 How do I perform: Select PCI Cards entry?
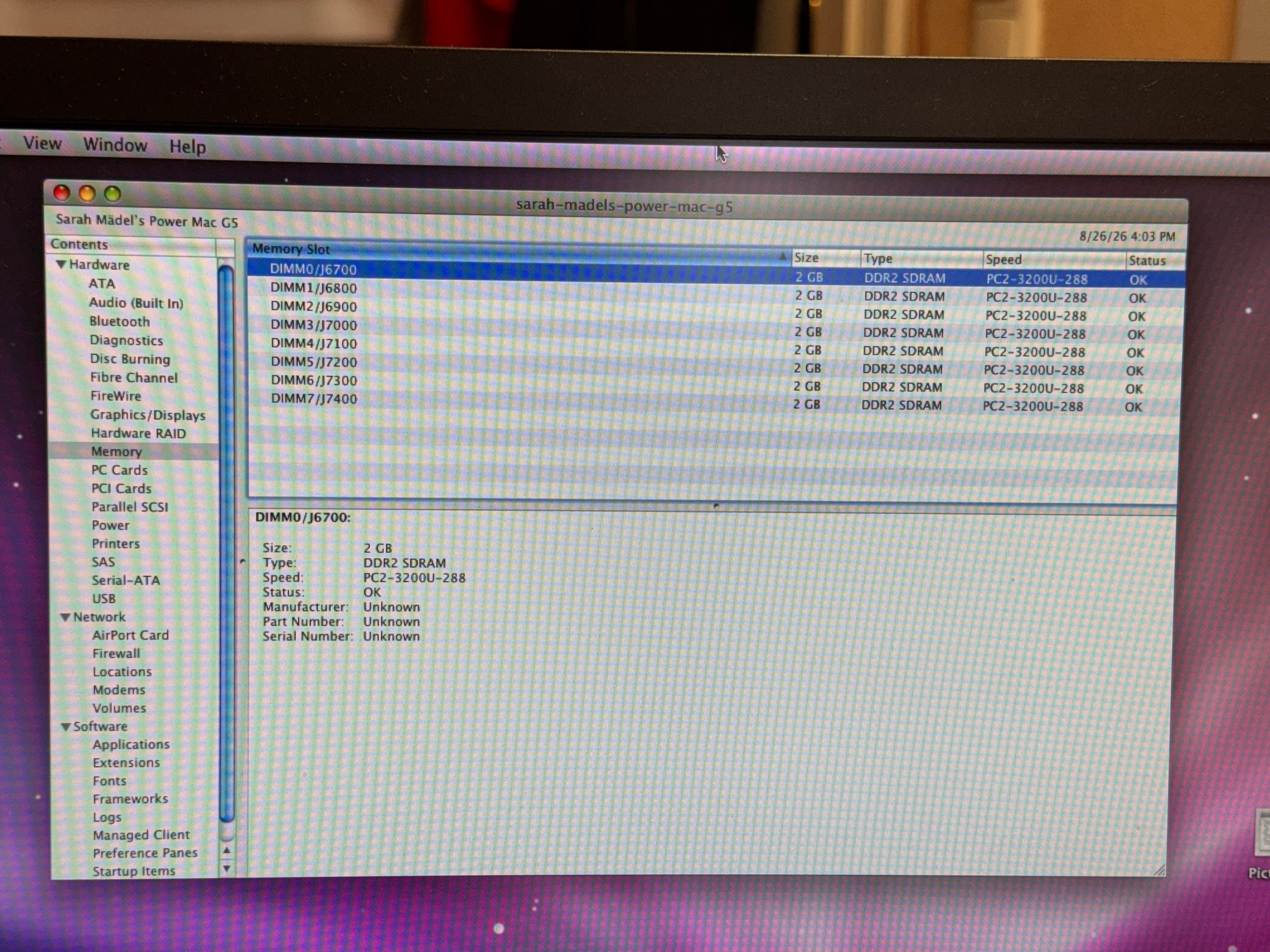pyautogui.click(x=121, y=488)
